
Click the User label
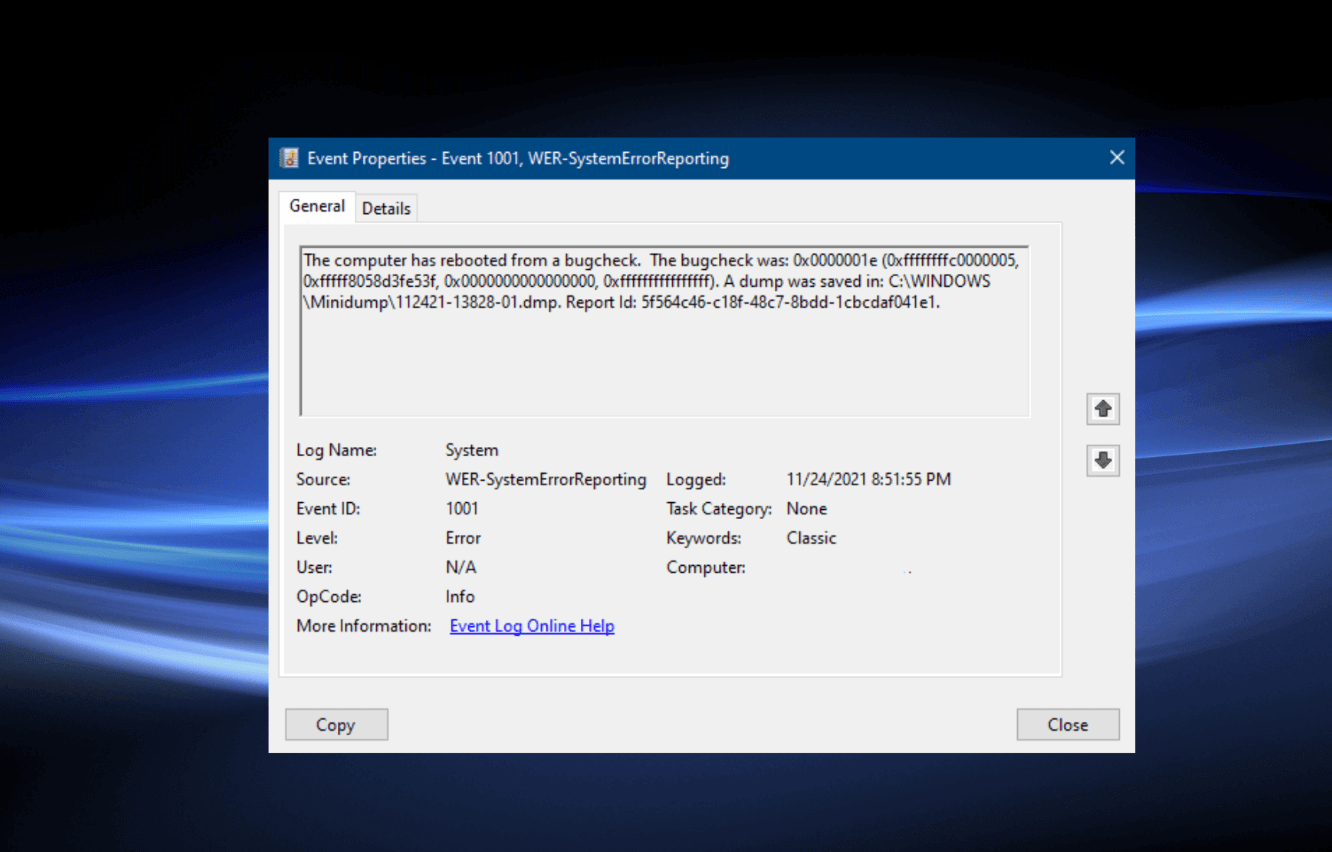point(314,567)
